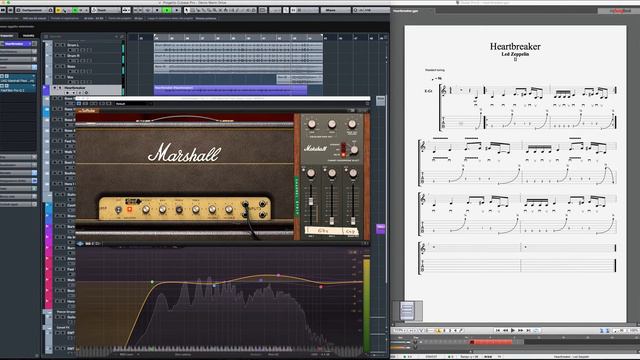This screenshot has height=360, width=640.
Task: Move the second channel fader in mic panel
Action: pos(332,221)
